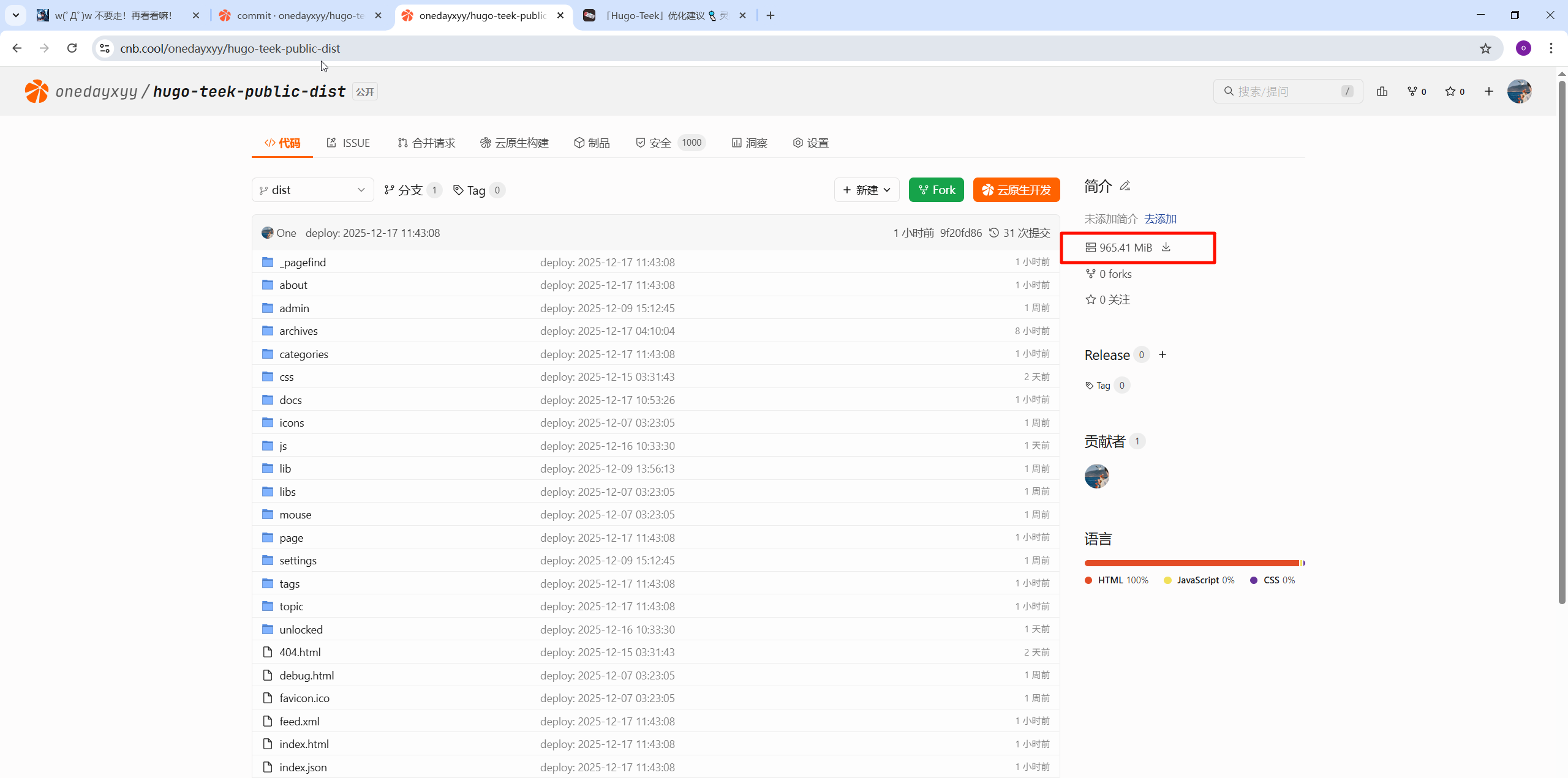Reload the page
This screenshot has height=778, width=1568.
[72, 48]
